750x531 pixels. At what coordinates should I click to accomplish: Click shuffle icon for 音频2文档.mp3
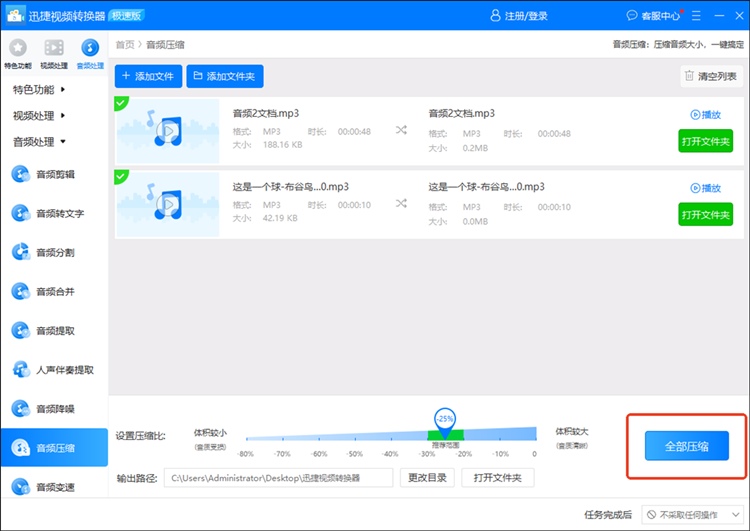401,130
